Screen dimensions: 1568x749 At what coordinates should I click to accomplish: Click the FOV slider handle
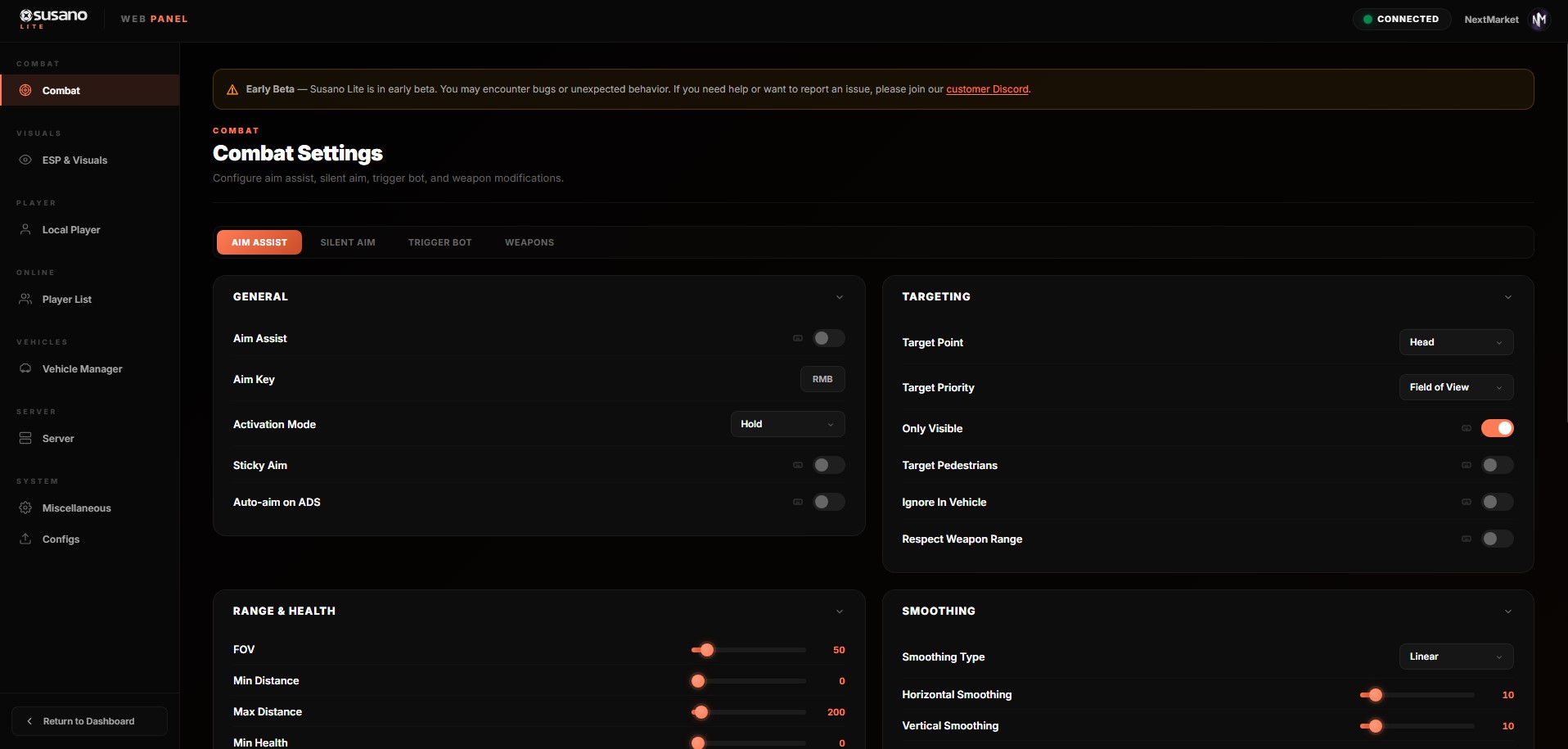point(707,650)
